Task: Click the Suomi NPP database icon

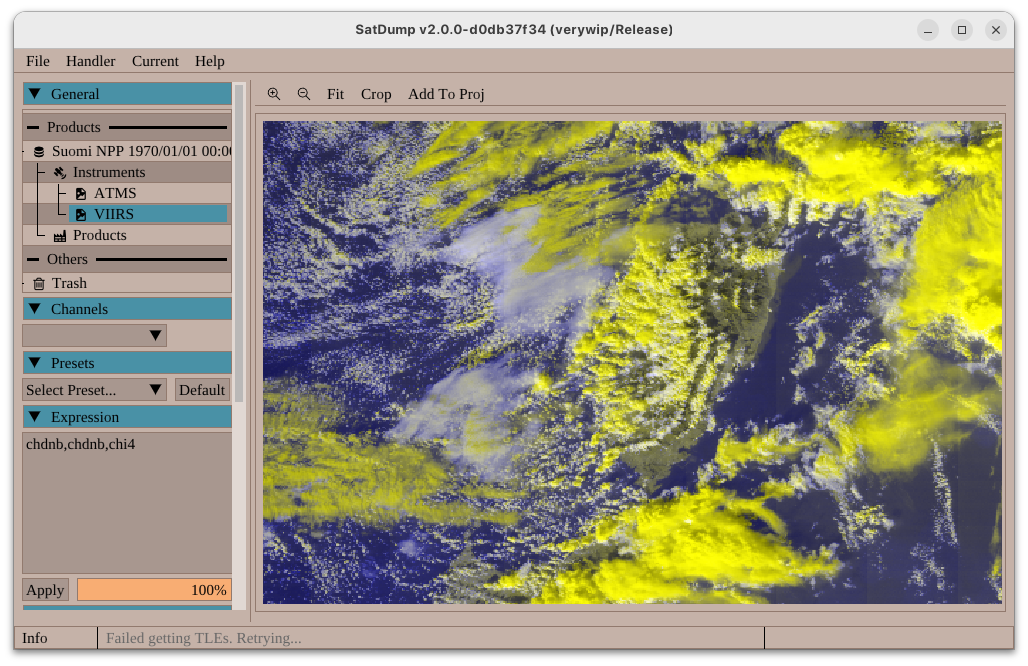Action: click(39, 151)
